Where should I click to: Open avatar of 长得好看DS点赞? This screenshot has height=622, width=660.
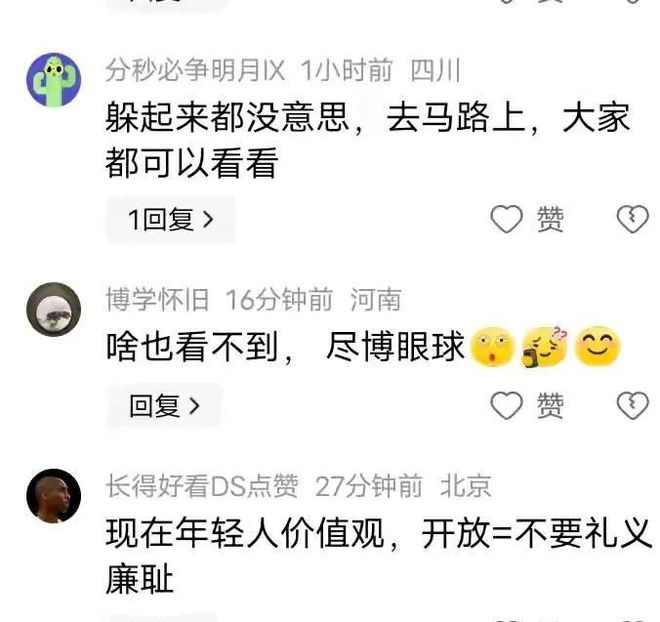pyautogui.click(x=54, y=496)
